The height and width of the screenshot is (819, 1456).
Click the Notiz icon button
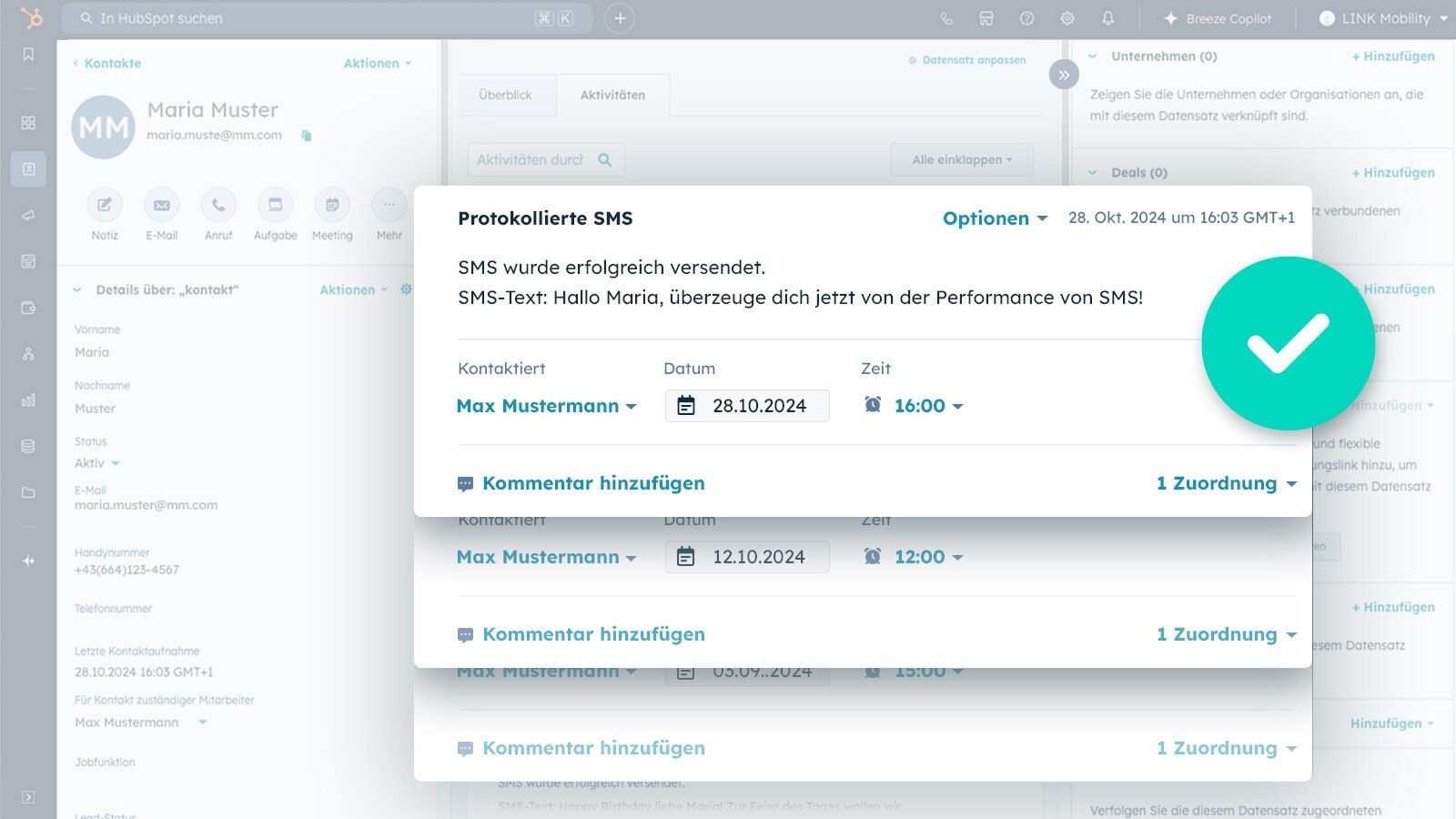(x=105, y=206)
